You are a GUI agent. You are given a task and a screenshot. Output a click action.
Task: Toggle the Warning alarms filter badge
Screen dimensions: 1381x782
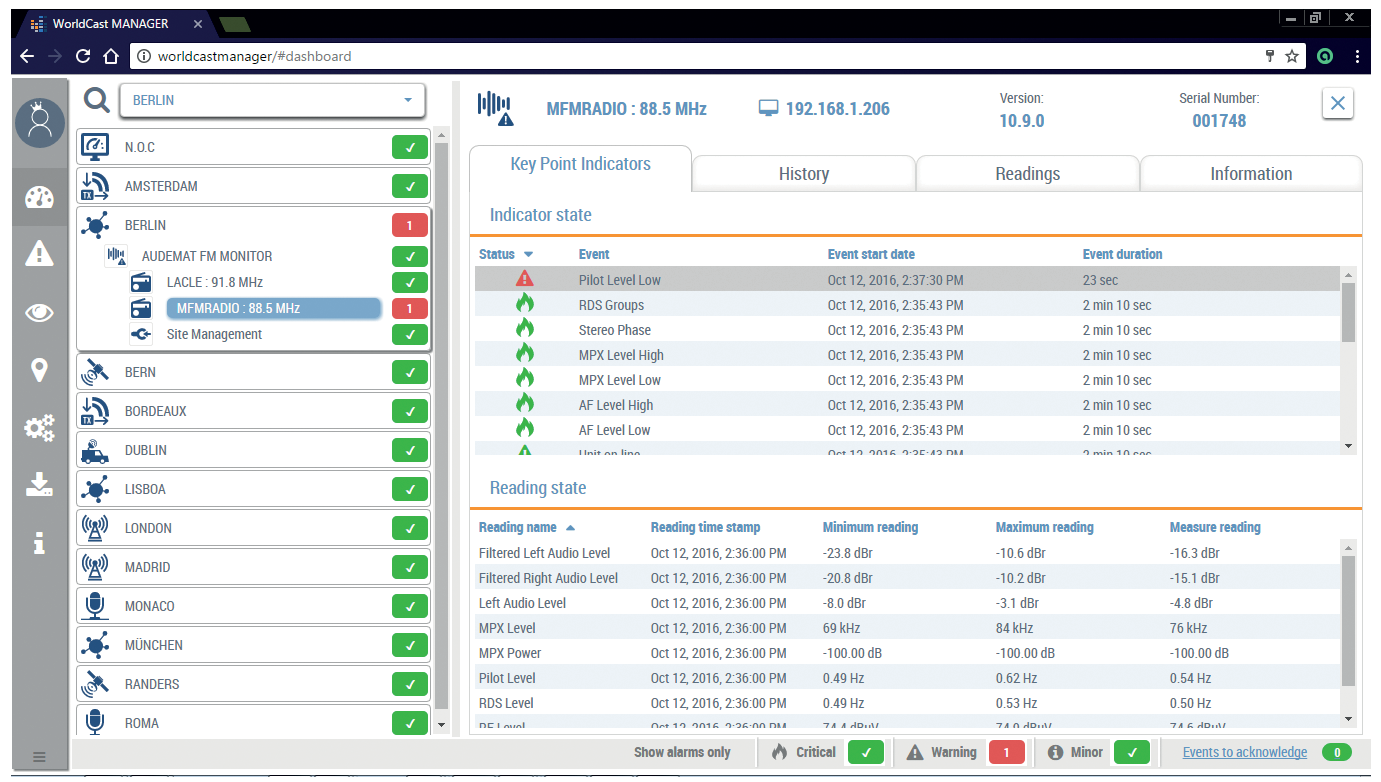coord(1006,752)
